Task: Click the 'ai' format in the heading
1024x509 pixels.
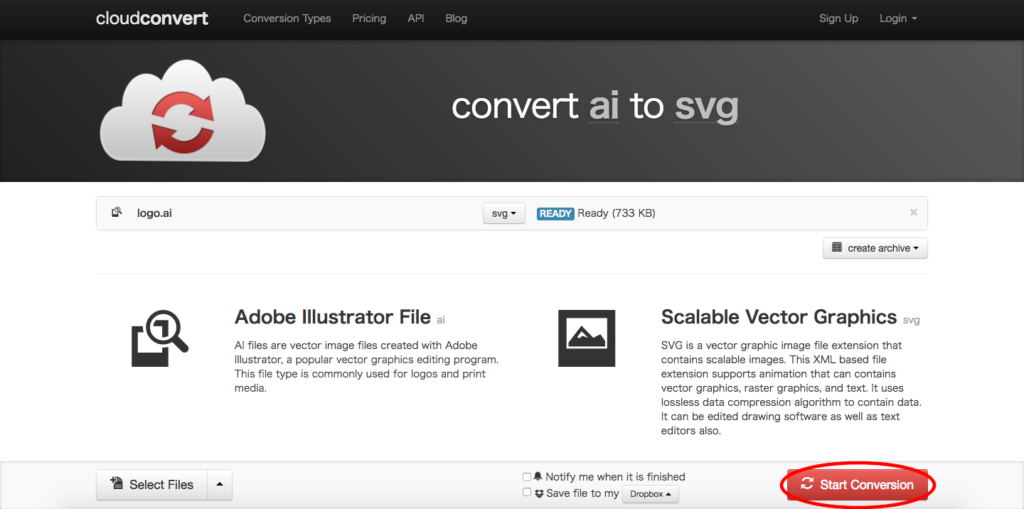Action: coord(604,107)
